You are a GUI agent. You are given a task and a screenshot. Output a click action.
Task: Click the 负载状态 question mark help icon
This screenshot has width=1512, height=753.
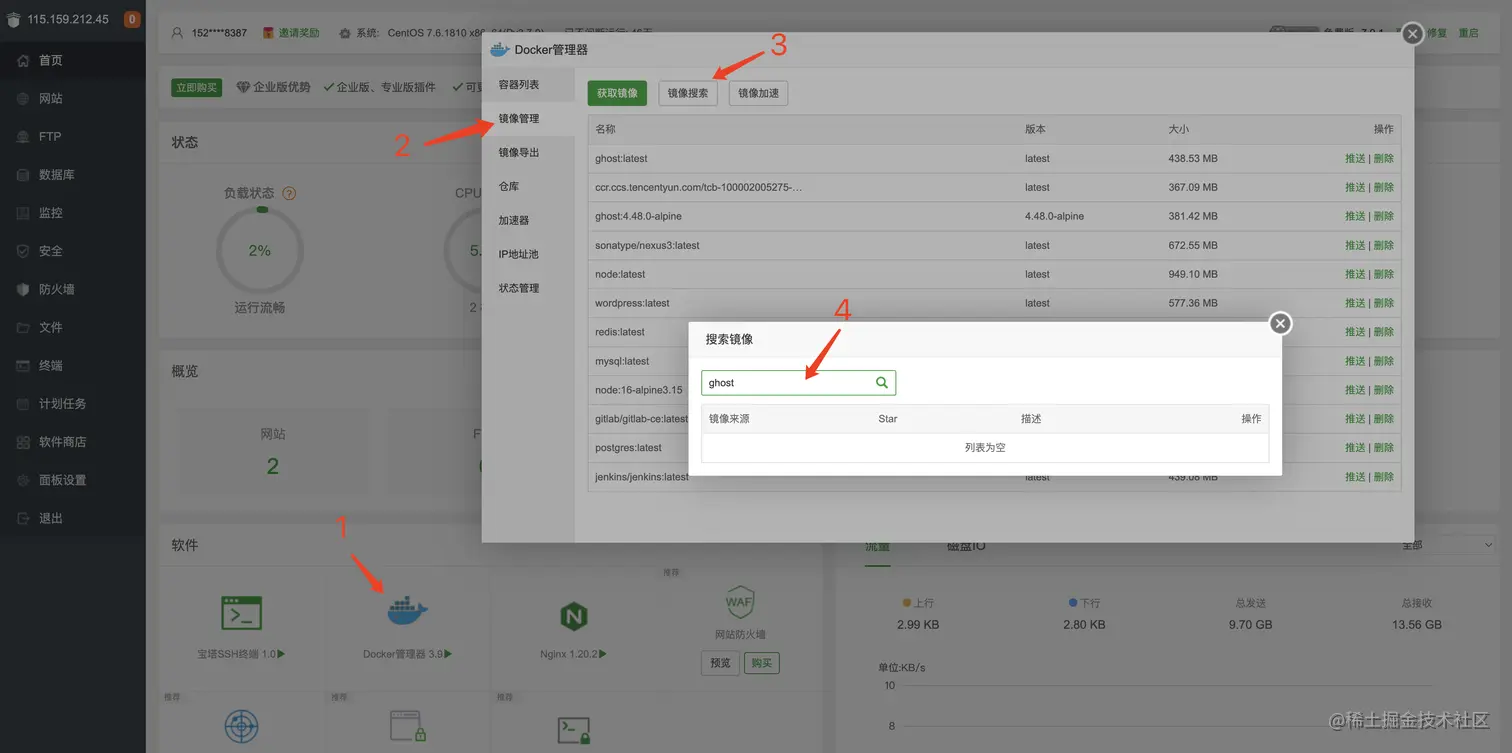(x=289, y=193)
